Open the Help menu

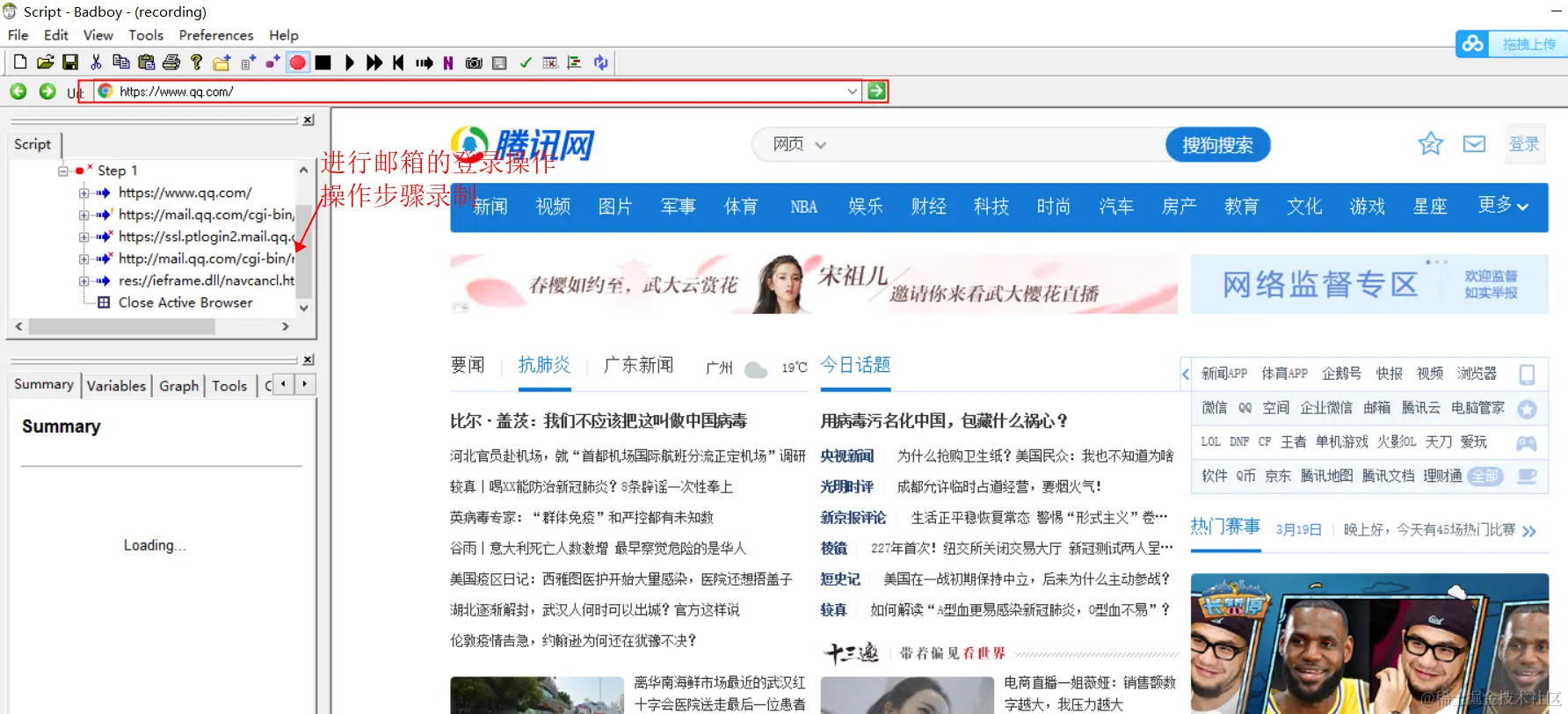pyautogui.click(x=284, y=35)
